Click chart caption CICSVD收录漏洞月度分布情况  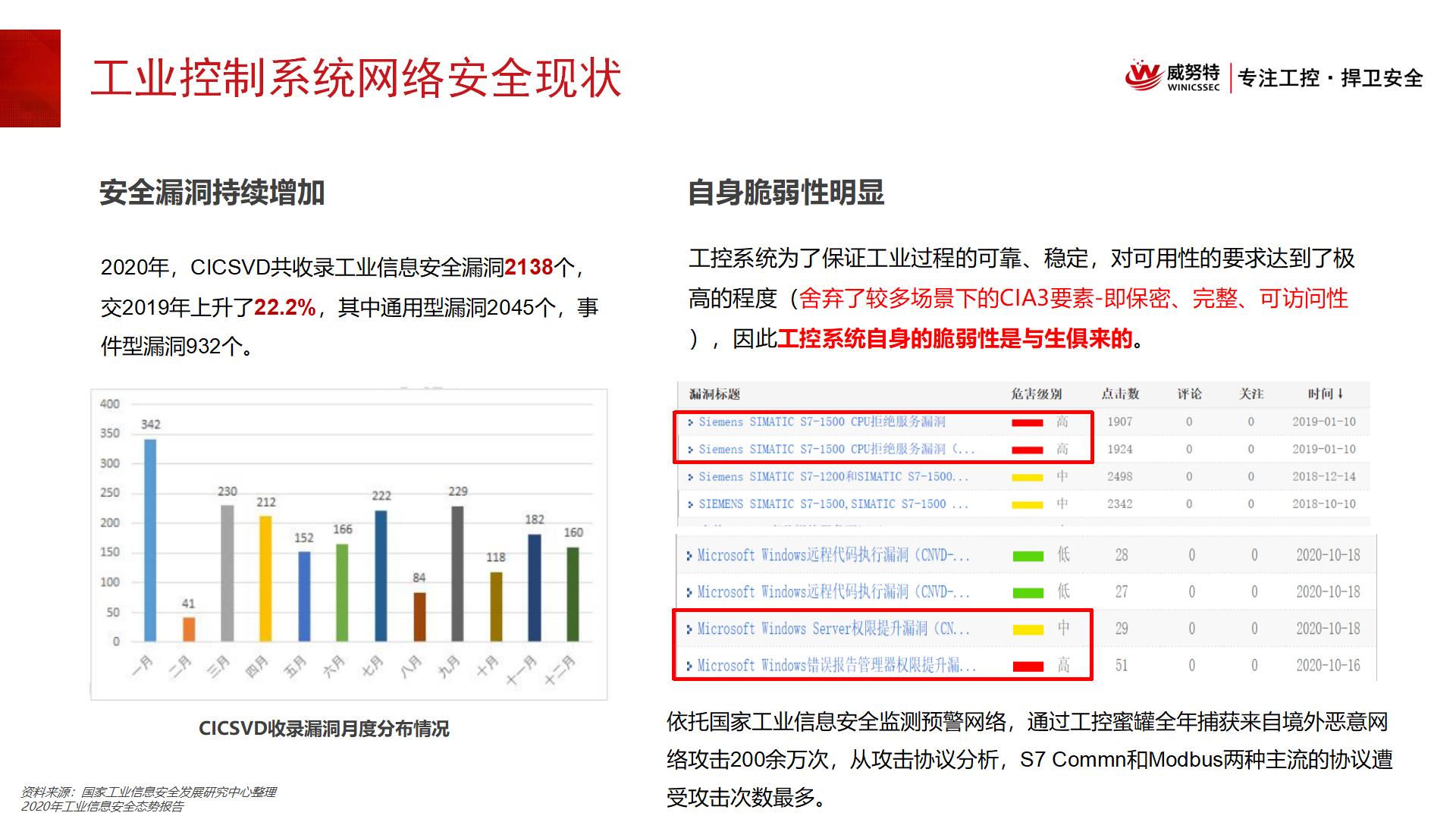pyautogui.click(x=324, y=729)
